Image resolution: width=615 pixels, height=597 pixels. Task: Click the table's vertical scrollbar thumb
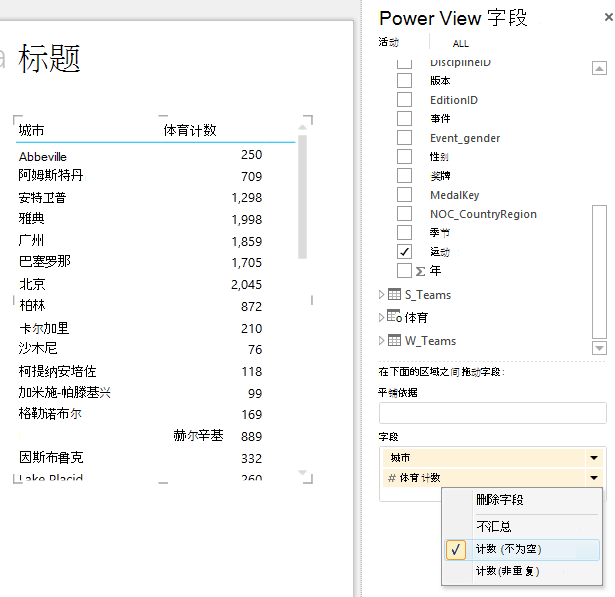pos(302,197)
